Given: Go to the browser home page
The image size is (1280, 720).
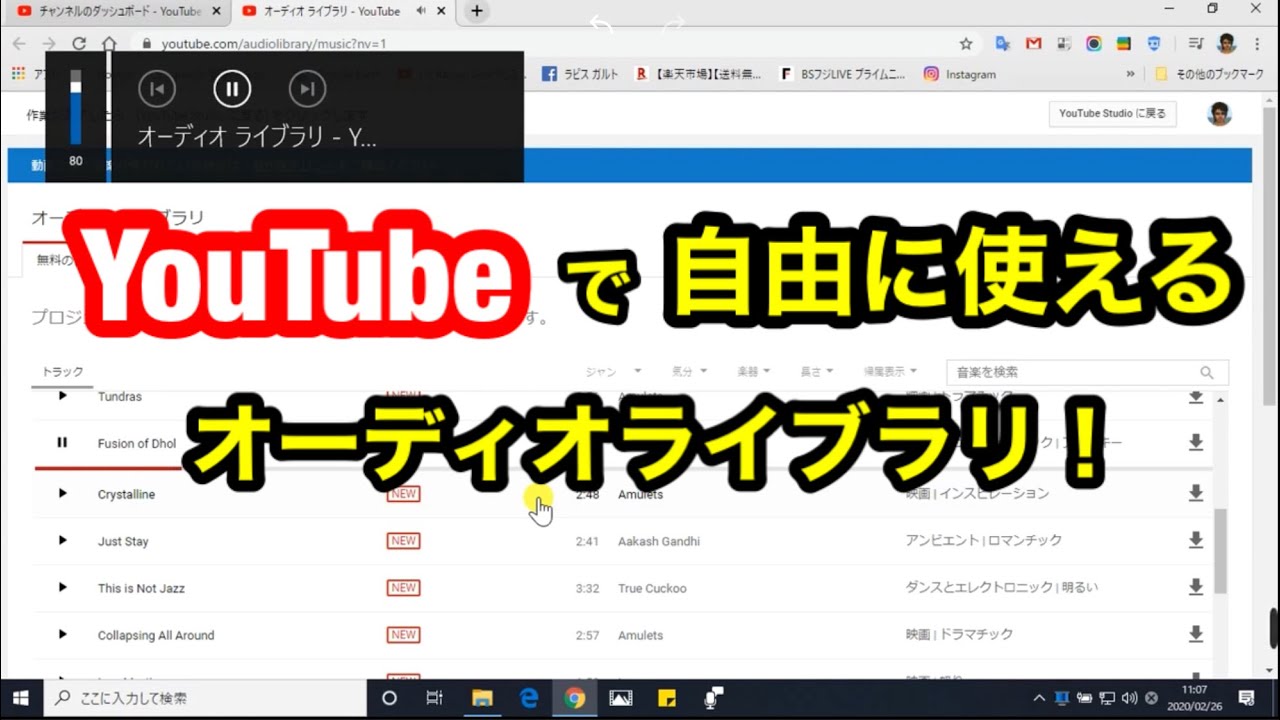Looking at the screenshot, I should tap(109, 44).
